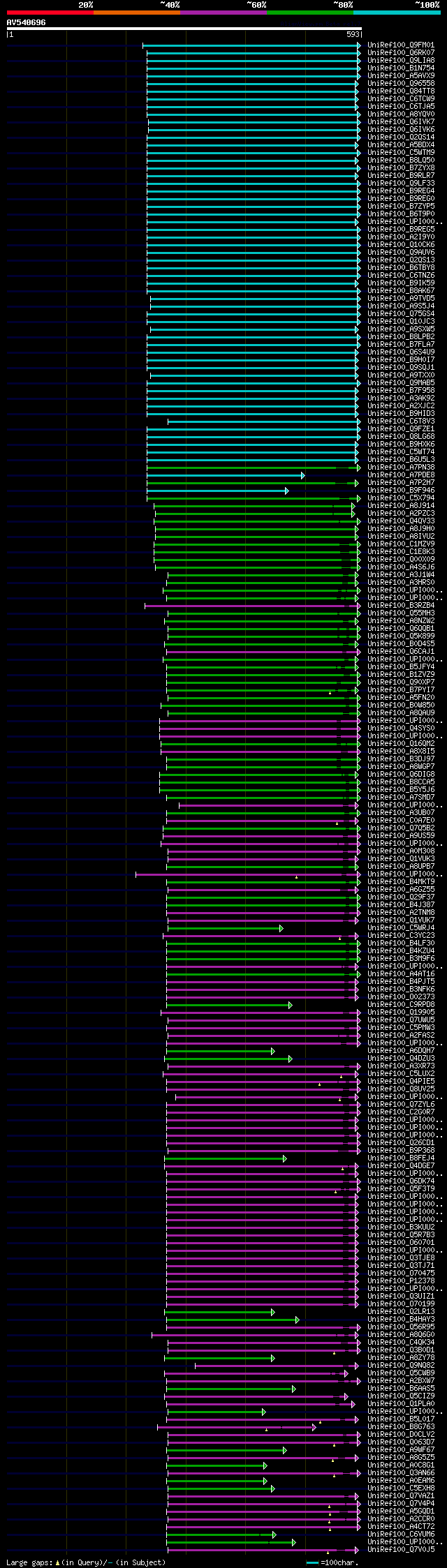This screenshot has width=447, height=1568.
Task: Click the red 20% identity legend bar
Action: point(50,13)
